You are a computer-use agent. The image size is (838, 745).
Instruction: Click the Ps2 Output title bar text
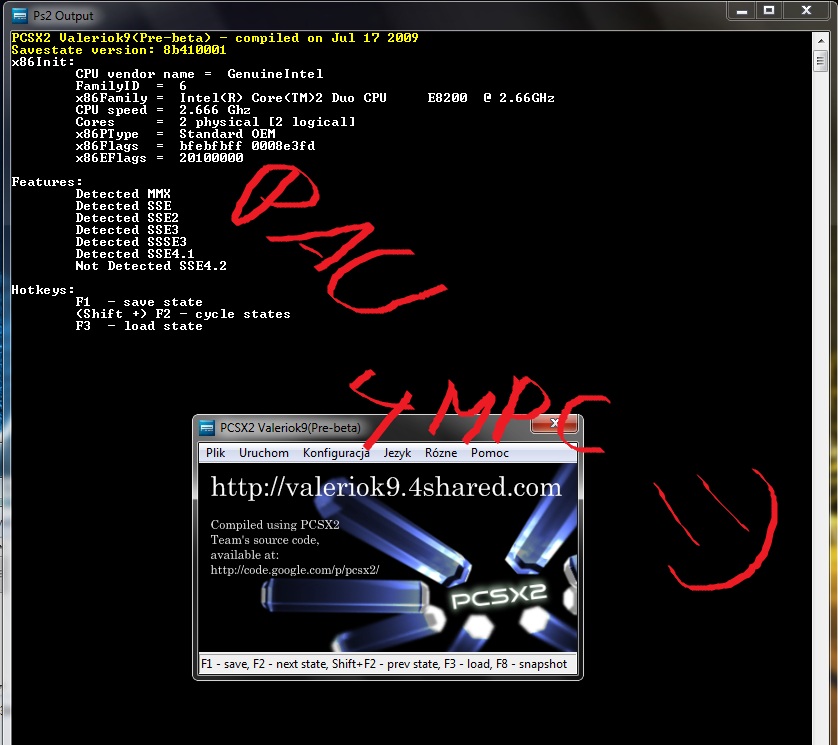(x=63, y=15)
